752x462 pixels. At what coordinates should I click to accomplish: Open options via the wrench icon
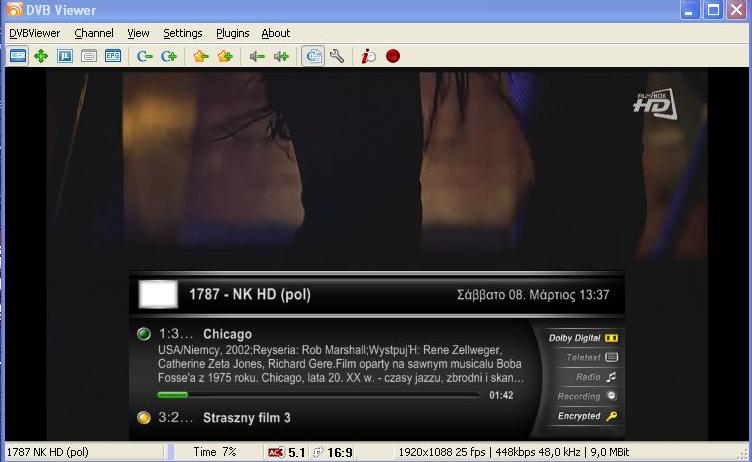click(x=337, y=56)
